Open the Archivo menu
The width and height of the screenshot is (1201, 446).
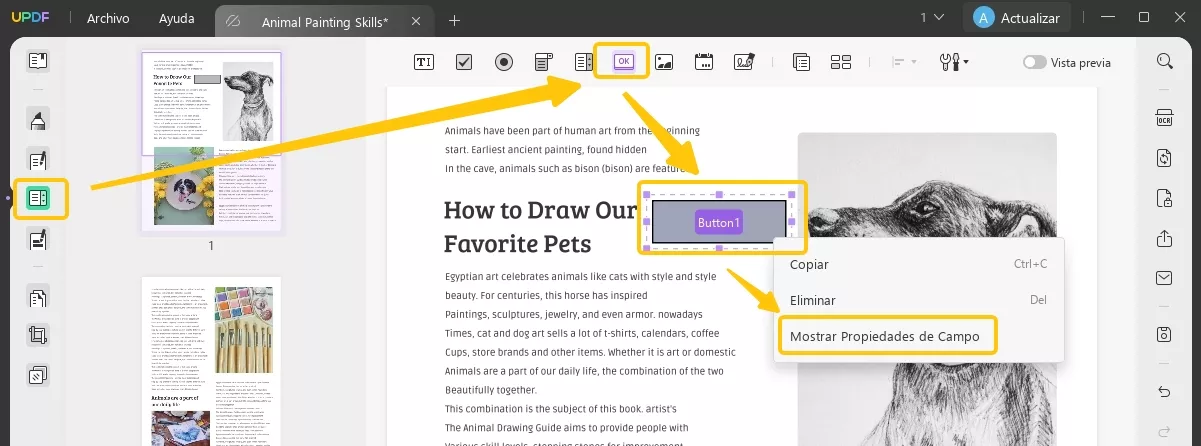click(107, 19)
